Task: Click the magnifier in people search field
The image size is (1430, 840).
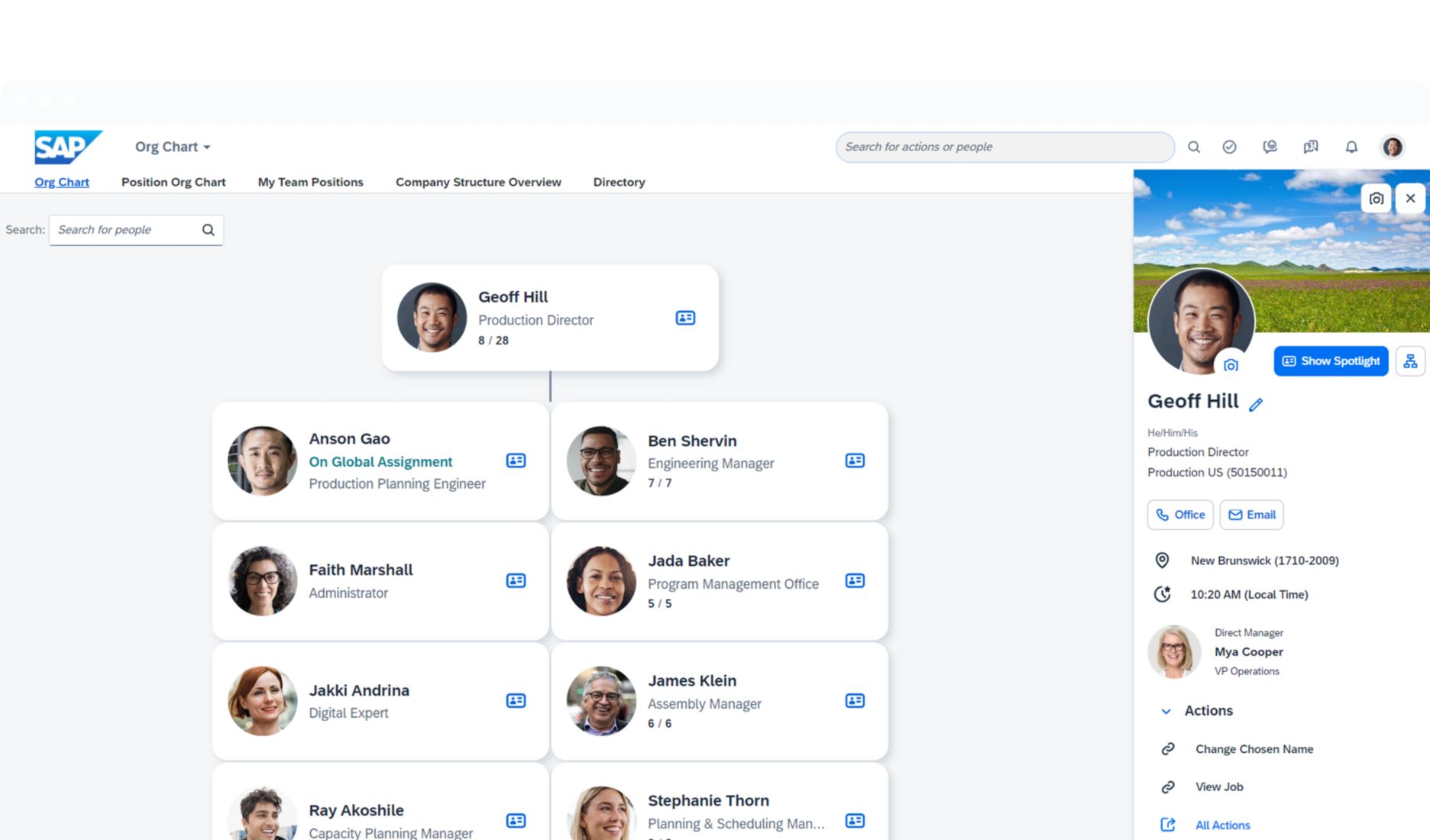Action: point(208,230)
